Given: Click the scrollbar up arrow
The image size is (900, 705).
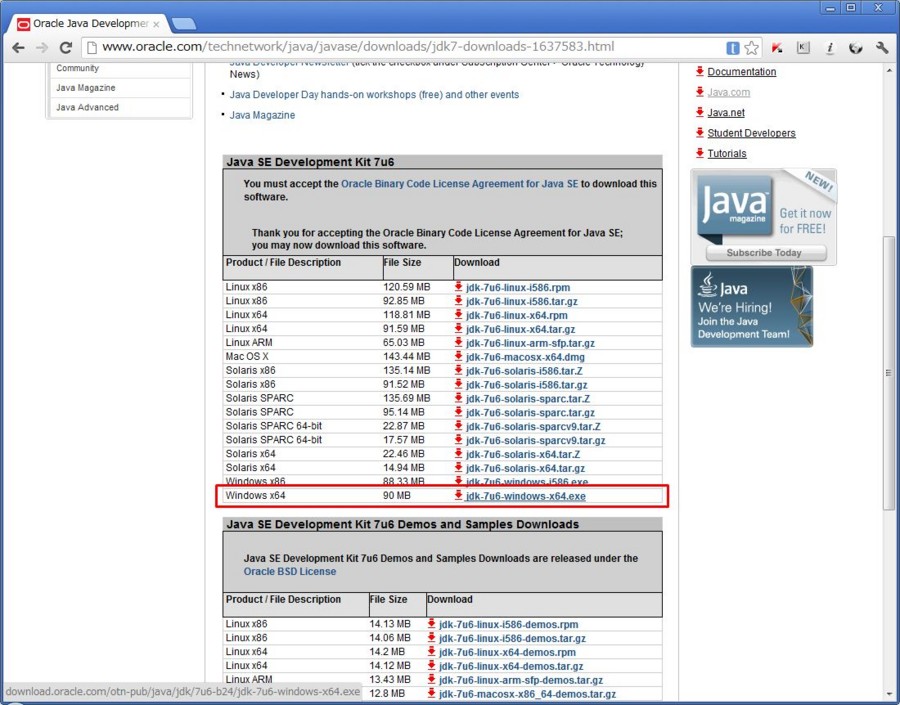Looking at the screenshot, I should [x=889, y=68].
